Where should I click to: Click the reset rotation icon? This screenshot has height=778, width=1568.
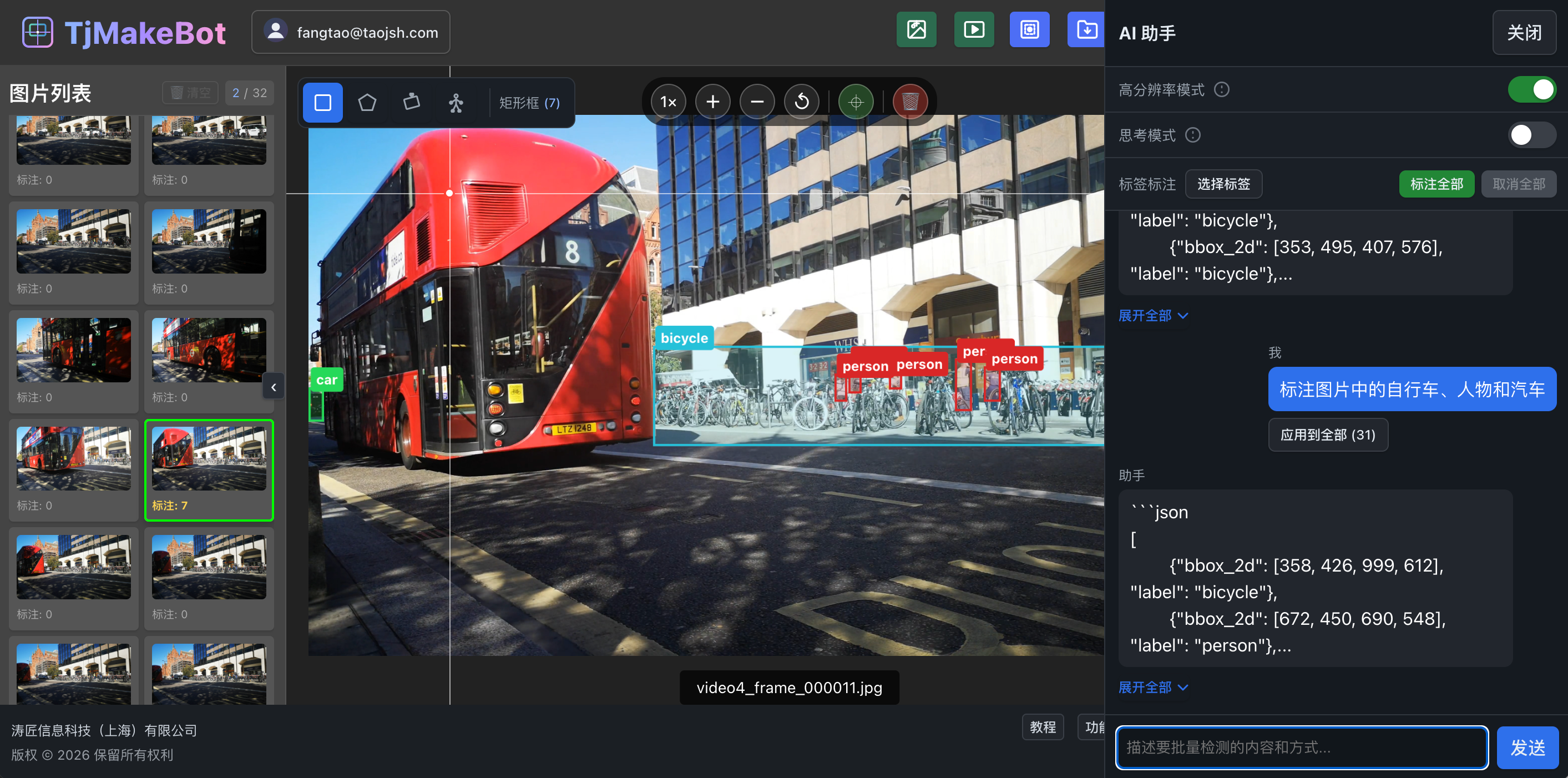point(802,102)
